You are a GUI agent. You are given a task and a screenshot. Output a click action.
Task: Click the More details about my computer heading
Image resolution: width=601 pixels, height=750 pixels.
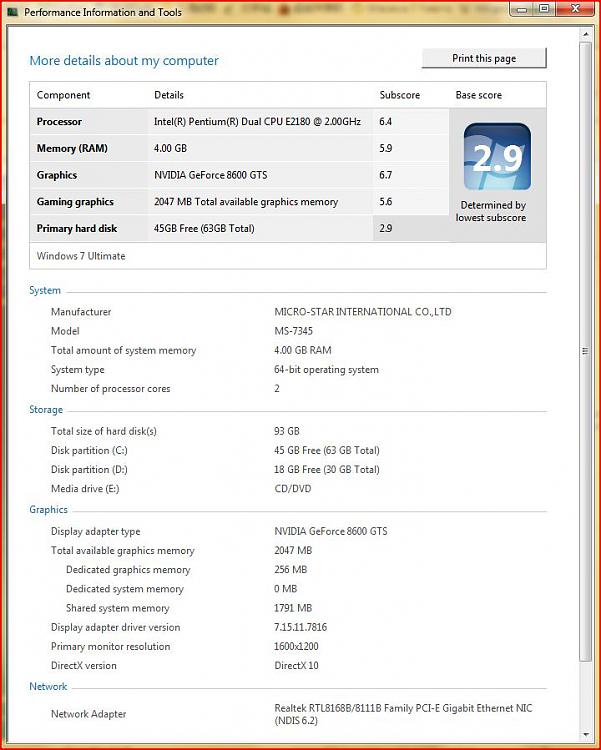point(124,61)
